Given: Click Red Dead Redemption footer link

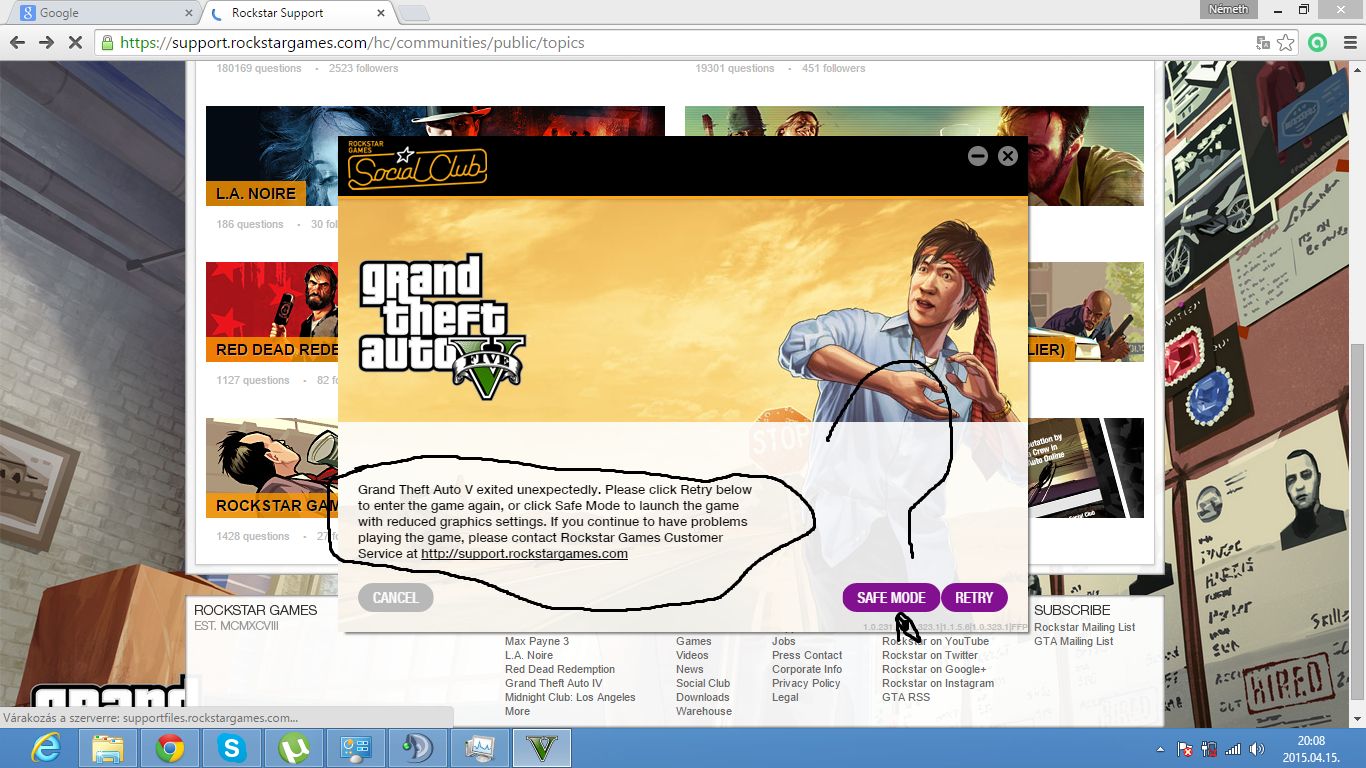Looking at the screenshot, I should (x=560, y=669).
